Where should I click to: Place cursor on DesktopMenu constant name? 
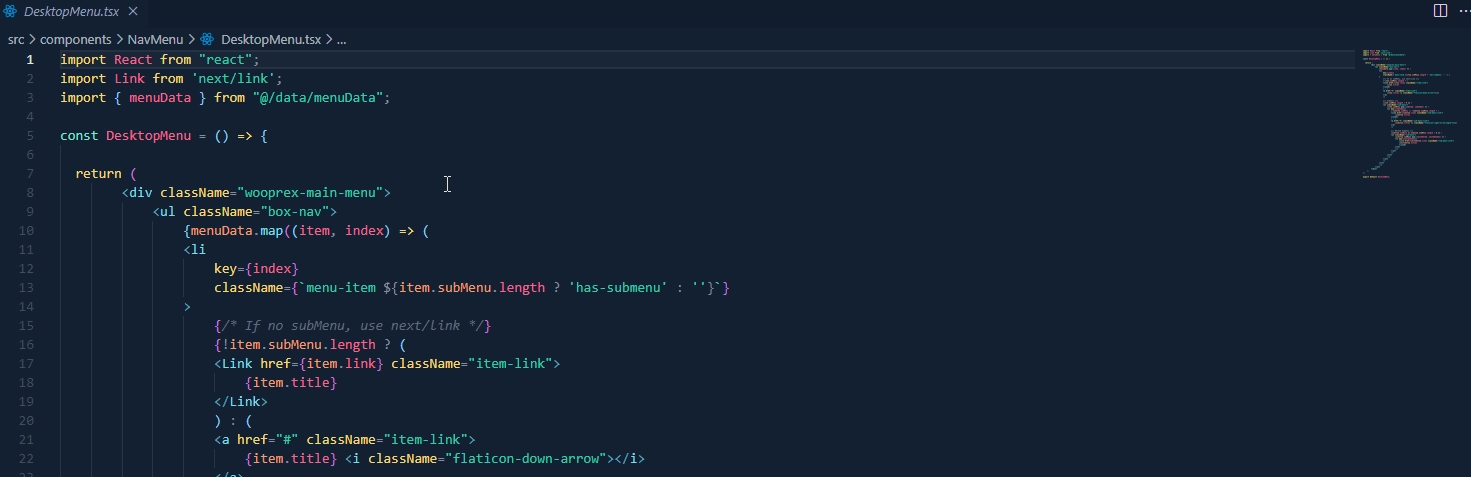pyautogui.click(x=148, y=136)
